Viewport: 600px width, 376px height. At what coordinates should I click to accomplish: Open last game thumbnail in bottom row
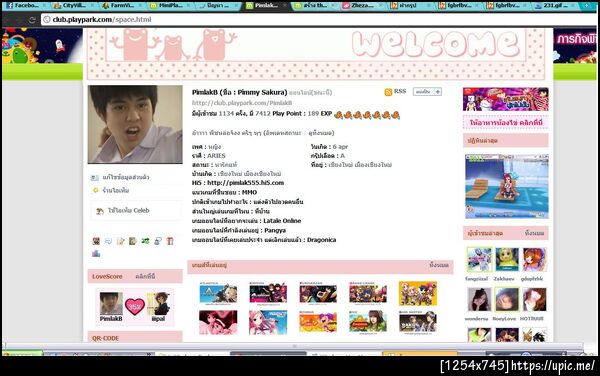coord(417,322)
